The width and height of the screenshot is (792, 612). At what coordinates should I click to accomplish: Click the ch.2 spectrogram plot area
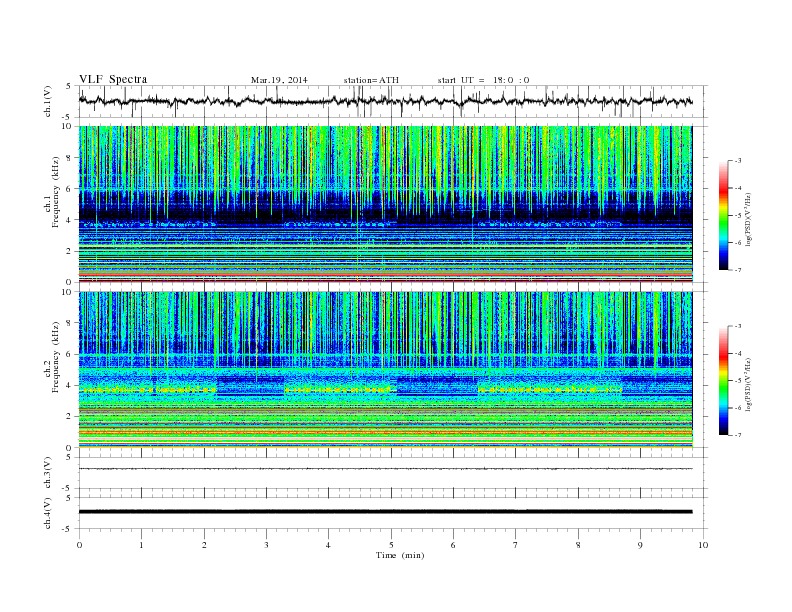385,370
